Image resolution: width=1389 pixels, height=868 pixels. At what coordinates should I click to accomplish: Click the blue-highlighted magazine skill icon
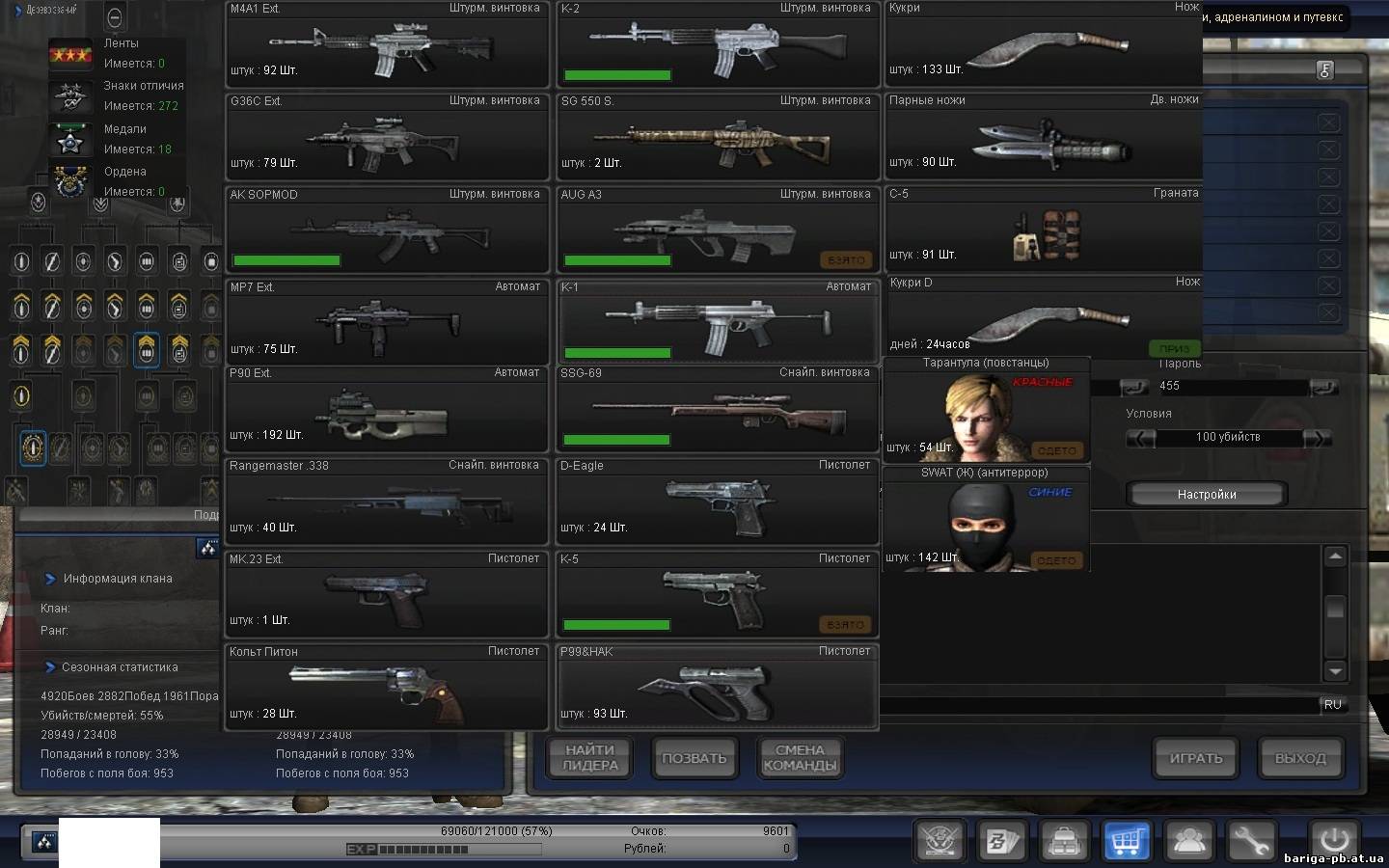147,348
